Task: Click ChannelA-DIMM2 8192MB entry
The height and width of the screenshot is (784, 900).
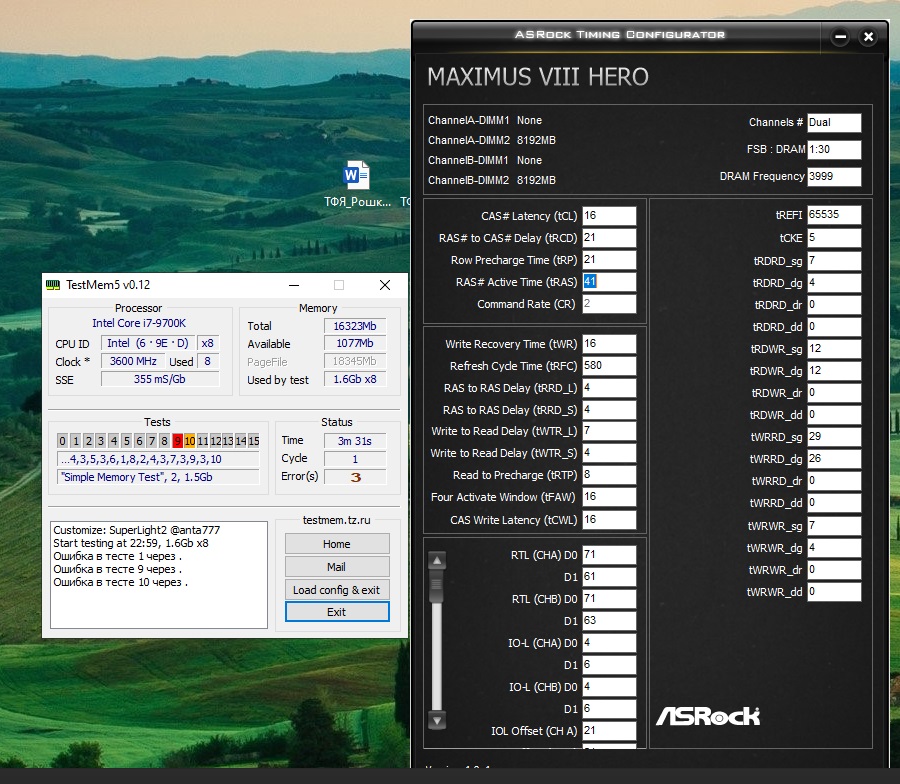Action: [x=492, y=140]
